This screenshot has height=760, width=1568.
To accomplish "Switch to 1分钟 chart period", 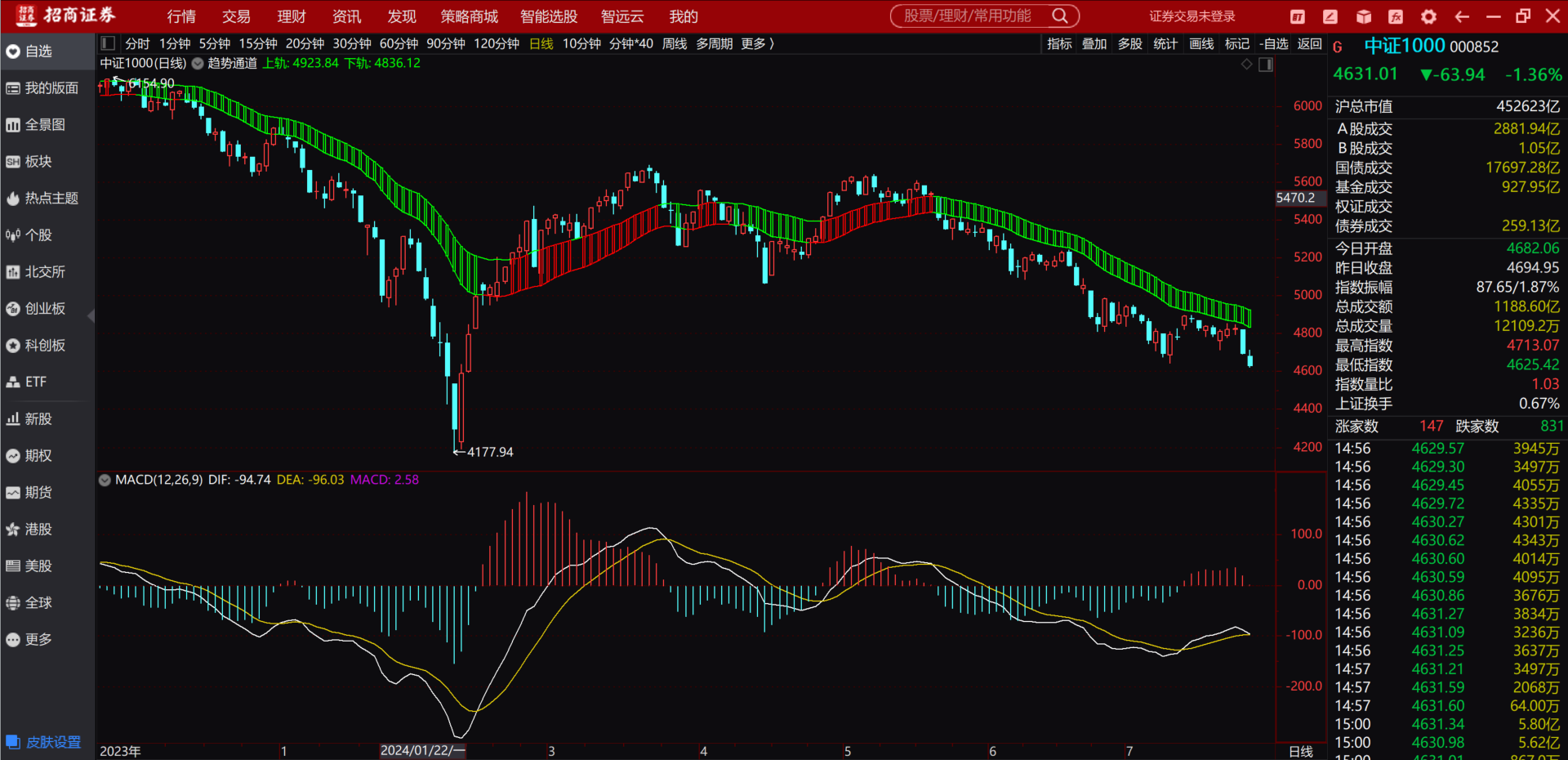I will pos(175,43).
